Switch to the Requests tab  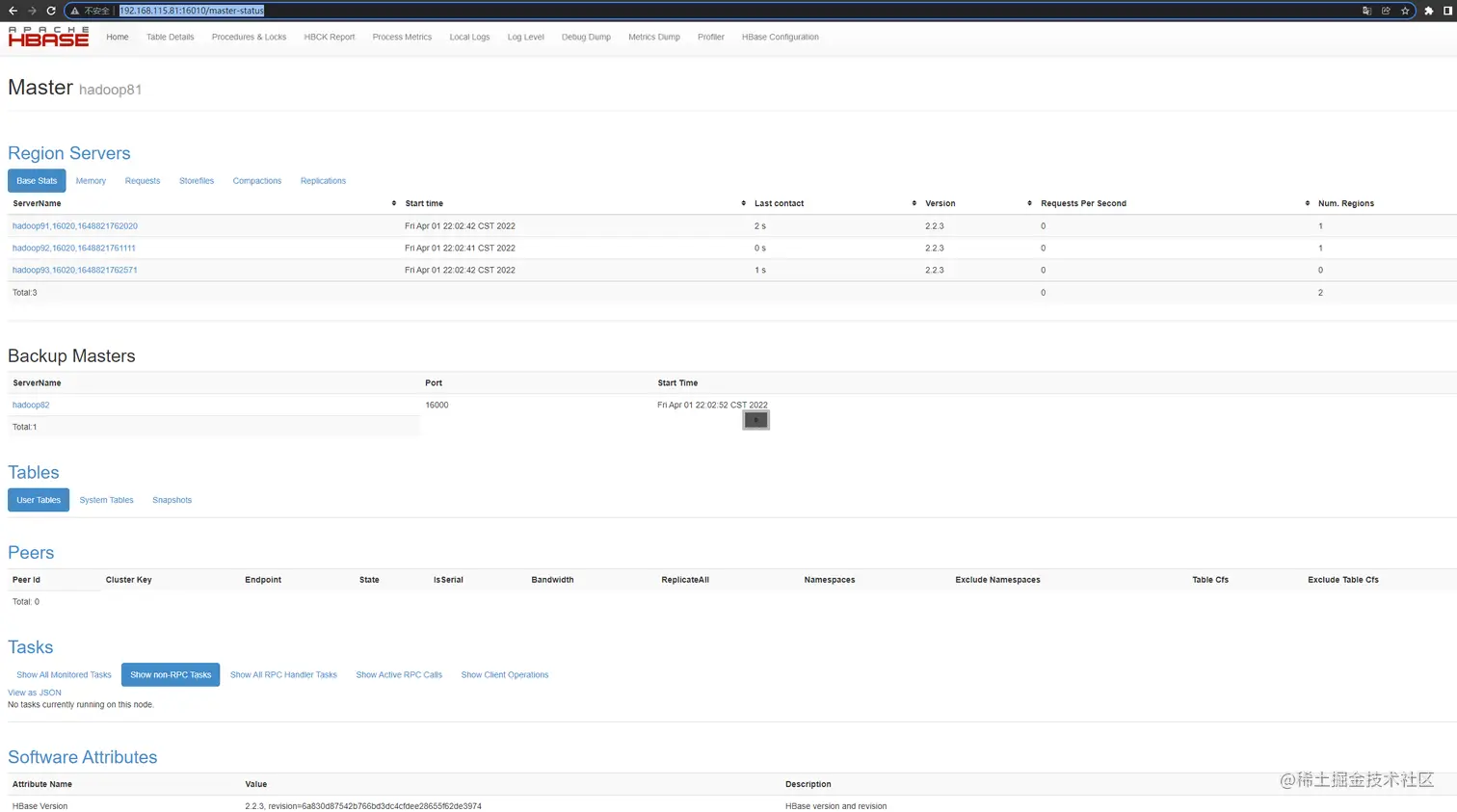click(x=143, y=181)
